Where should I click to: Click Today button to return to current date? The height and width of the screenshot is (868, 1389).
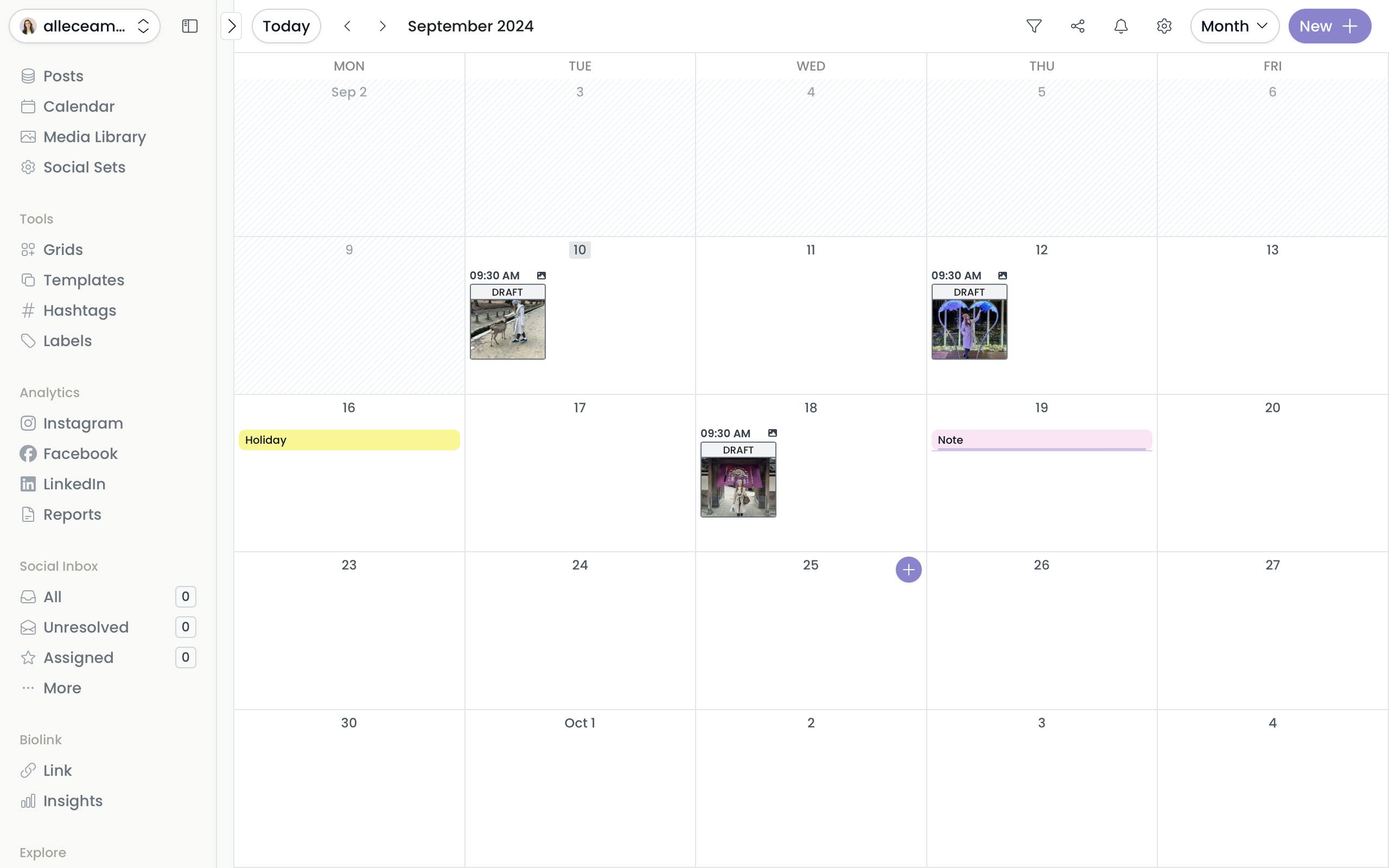click(286, 26)
